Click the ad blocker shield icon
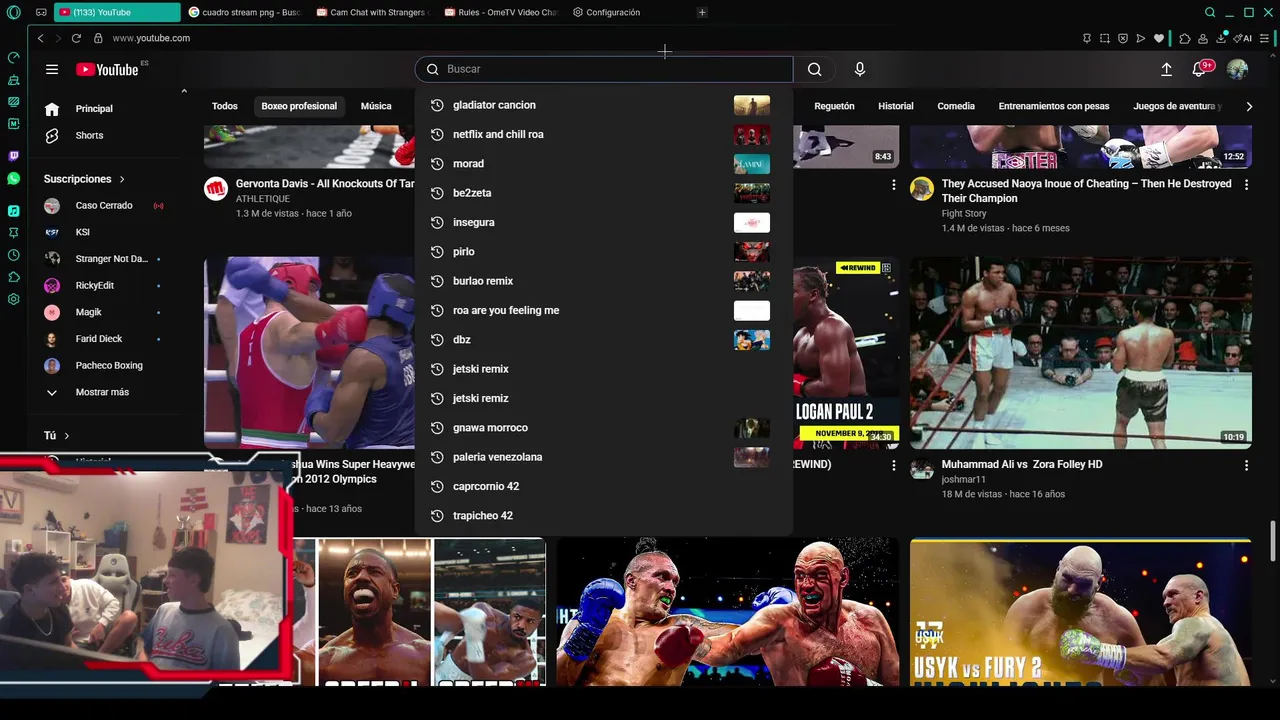1280x720 pixels. [1123, 38]
